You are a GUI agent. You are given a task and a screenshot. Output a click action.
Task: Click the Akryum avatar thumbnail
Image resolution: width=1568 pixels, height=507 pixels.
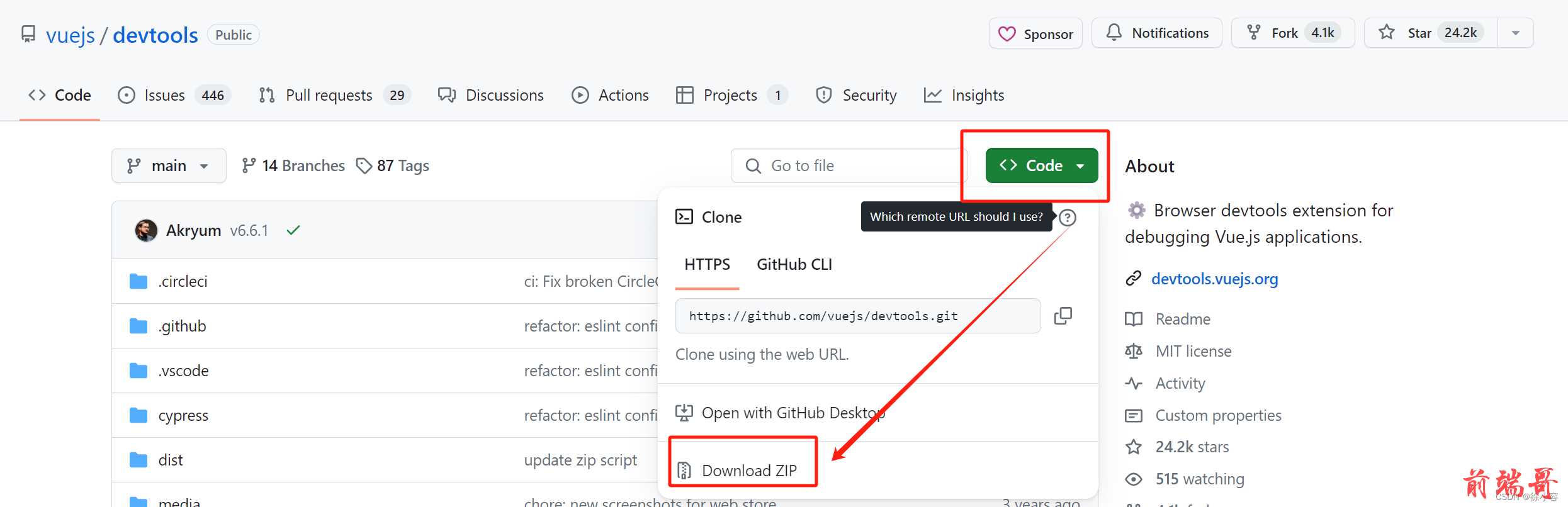146,230
